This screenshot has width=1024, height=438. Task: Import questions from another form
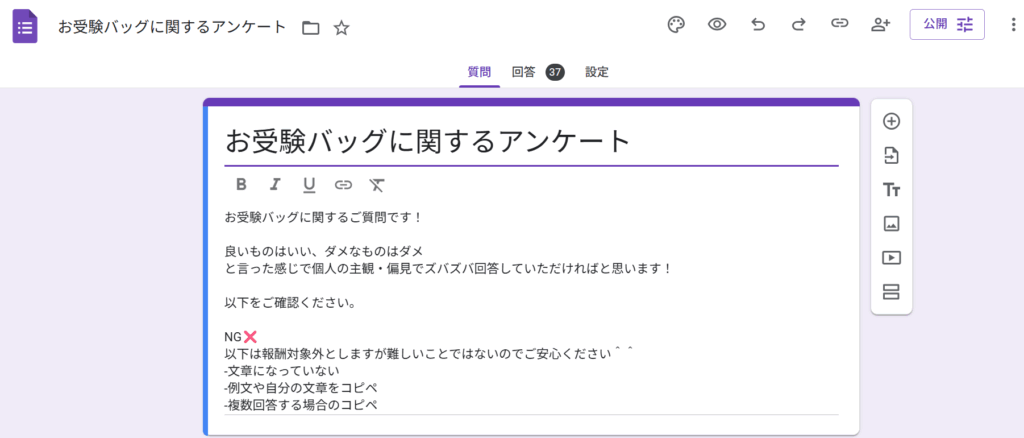[x=891, y=155]
